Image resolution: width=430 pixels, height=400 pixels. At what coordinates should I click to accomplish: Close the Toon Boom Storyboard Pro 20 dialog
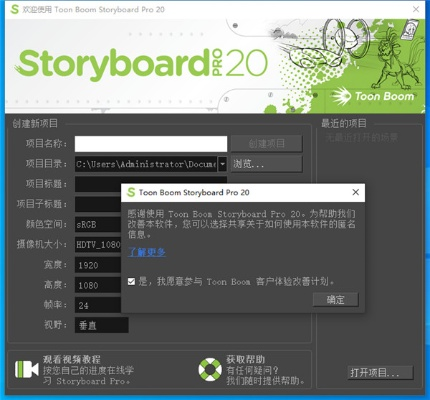tap(356, 192)
